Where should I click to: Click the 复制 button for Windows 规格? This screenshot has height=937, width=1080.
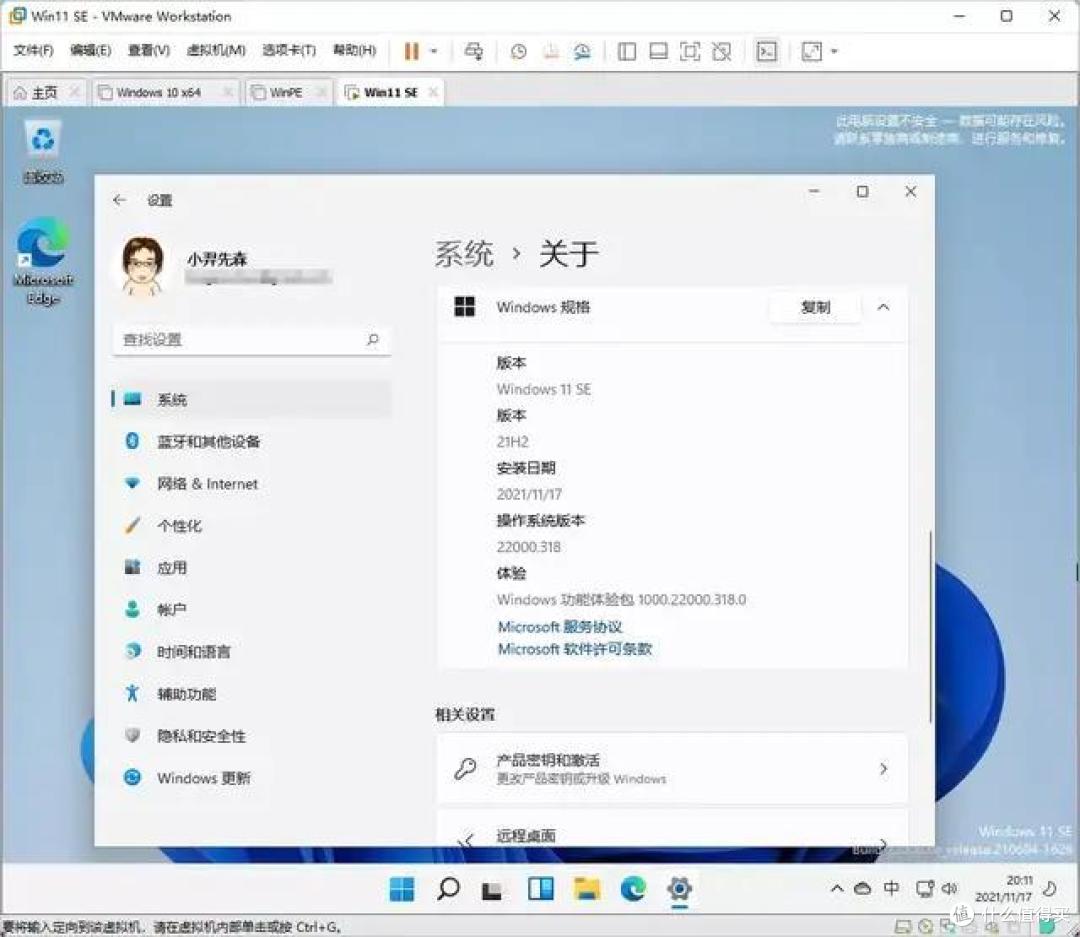coord(816,307)
